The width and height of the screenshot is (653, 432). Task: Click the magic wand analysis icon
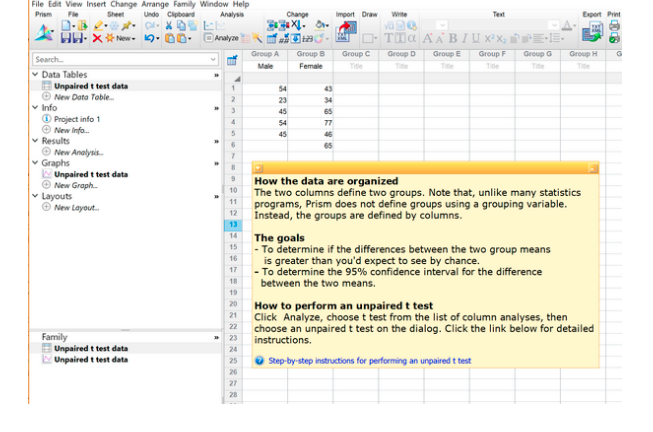[x=257, y=38]
